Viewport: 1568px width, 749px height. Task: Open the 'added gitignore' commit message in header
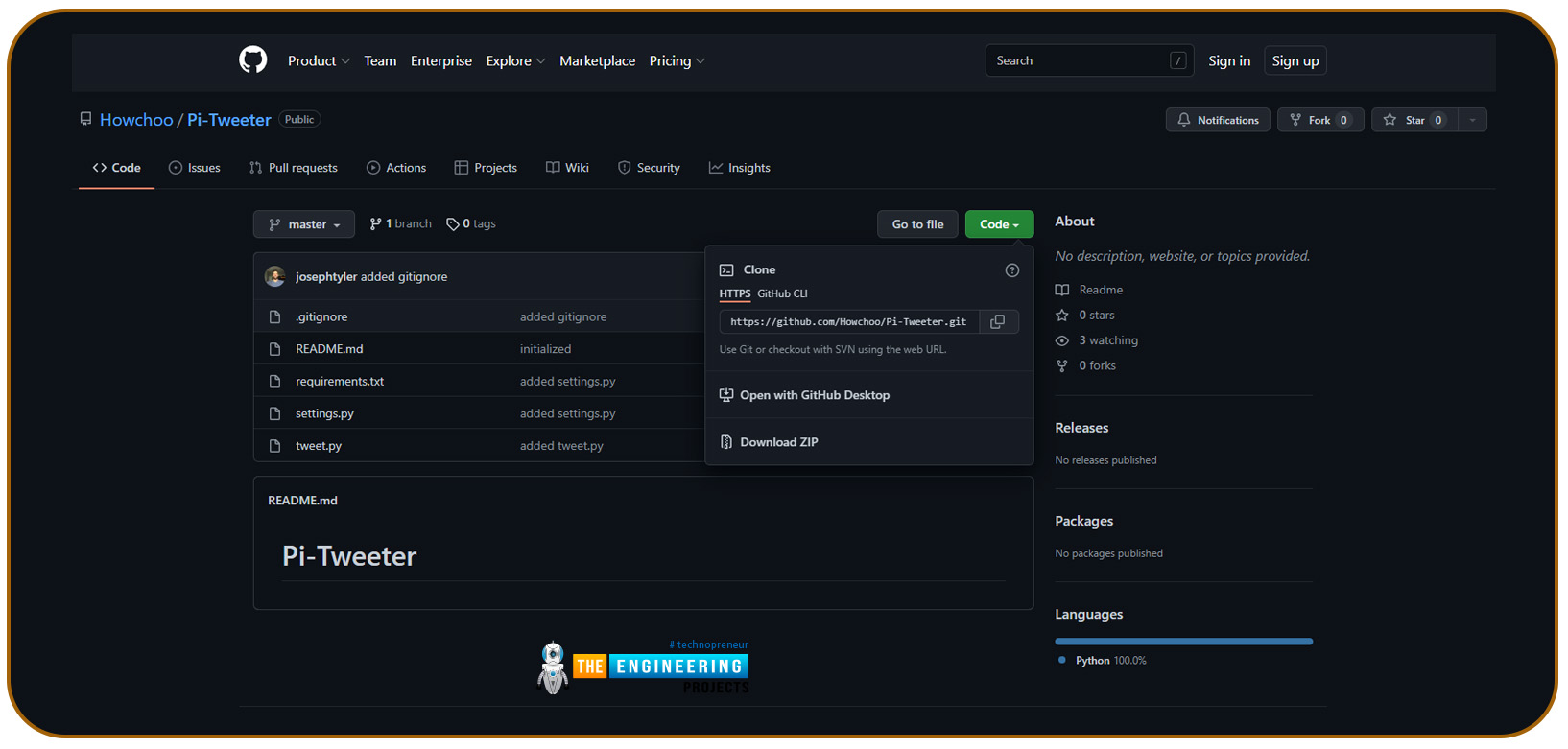[x=404, y=277]
